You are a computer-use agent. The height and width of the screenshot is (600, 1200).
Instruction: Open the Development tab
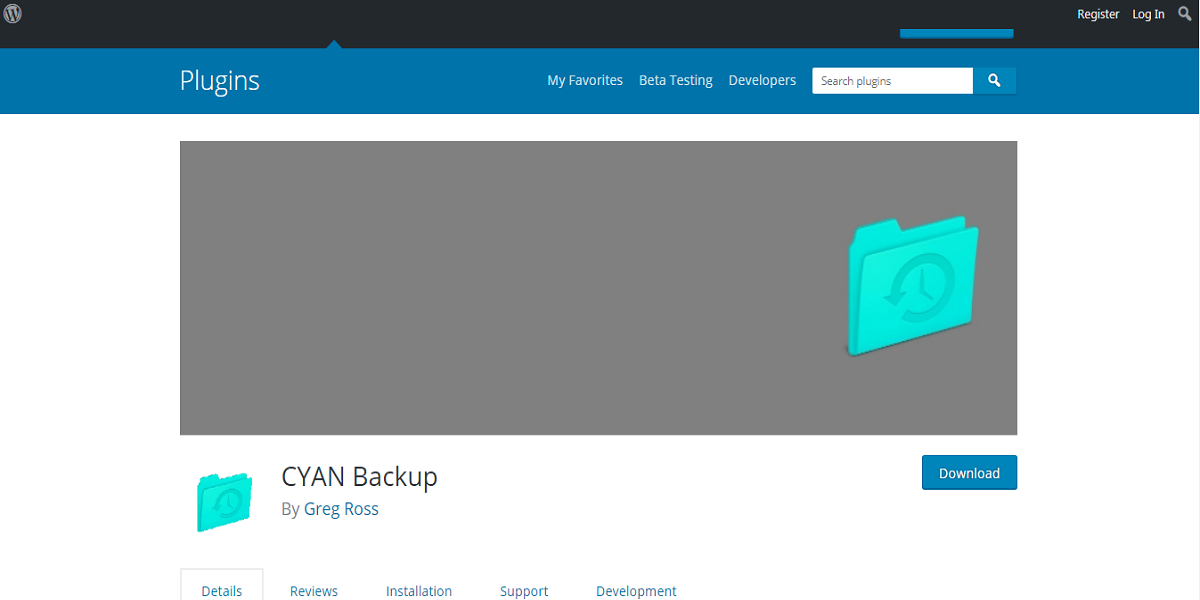pos(636,591)
